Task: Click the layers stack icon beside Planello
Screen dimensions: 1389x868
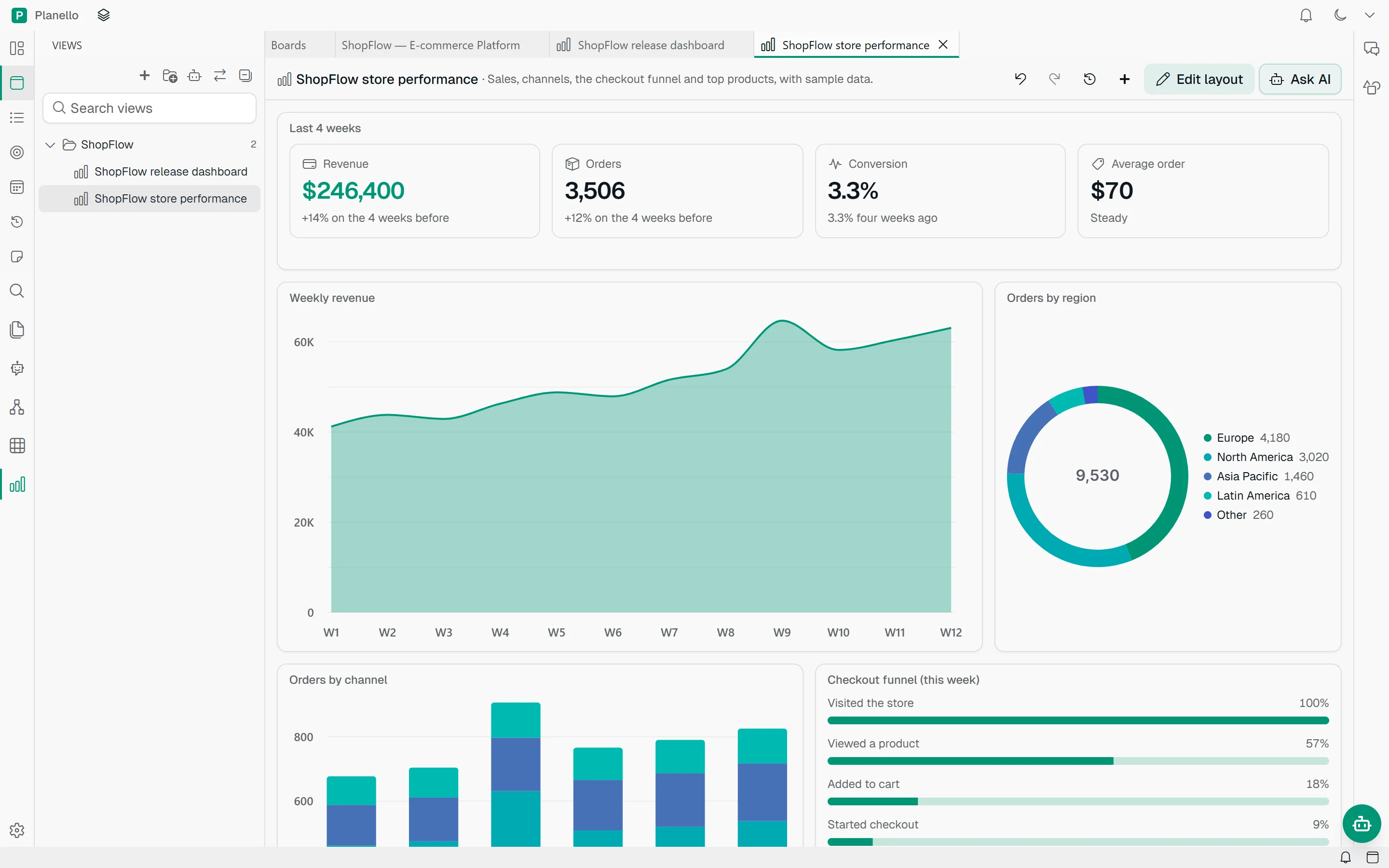Action: [103, 15]
